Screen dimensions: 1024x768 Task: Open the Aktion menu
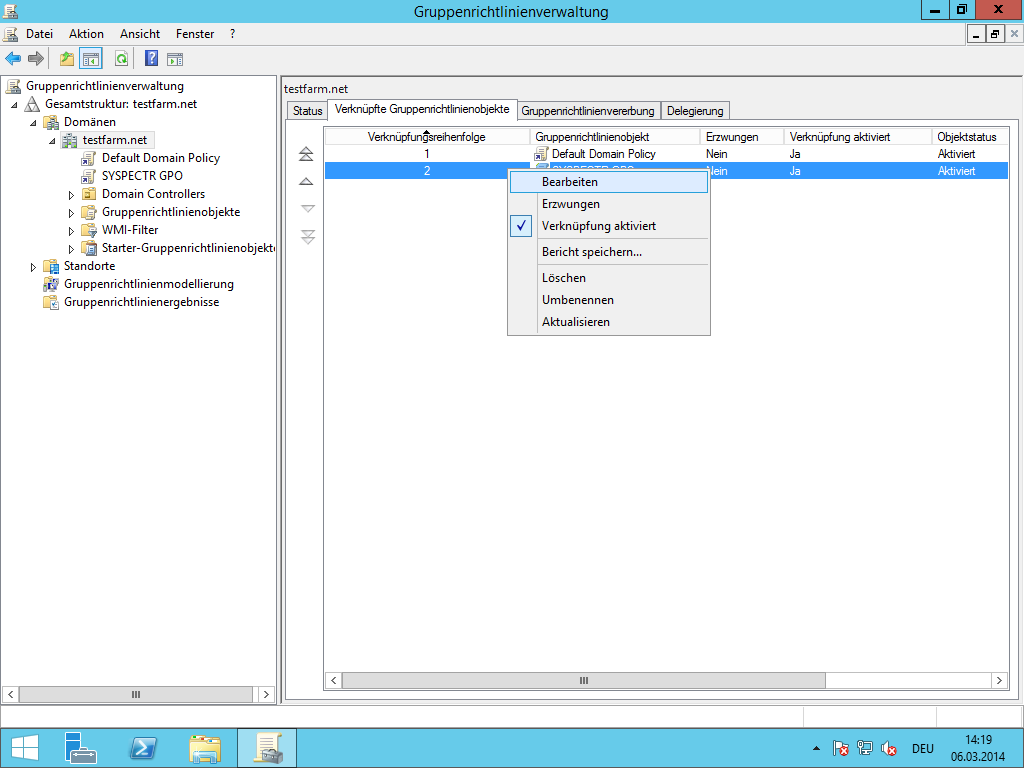pos(86,34)
